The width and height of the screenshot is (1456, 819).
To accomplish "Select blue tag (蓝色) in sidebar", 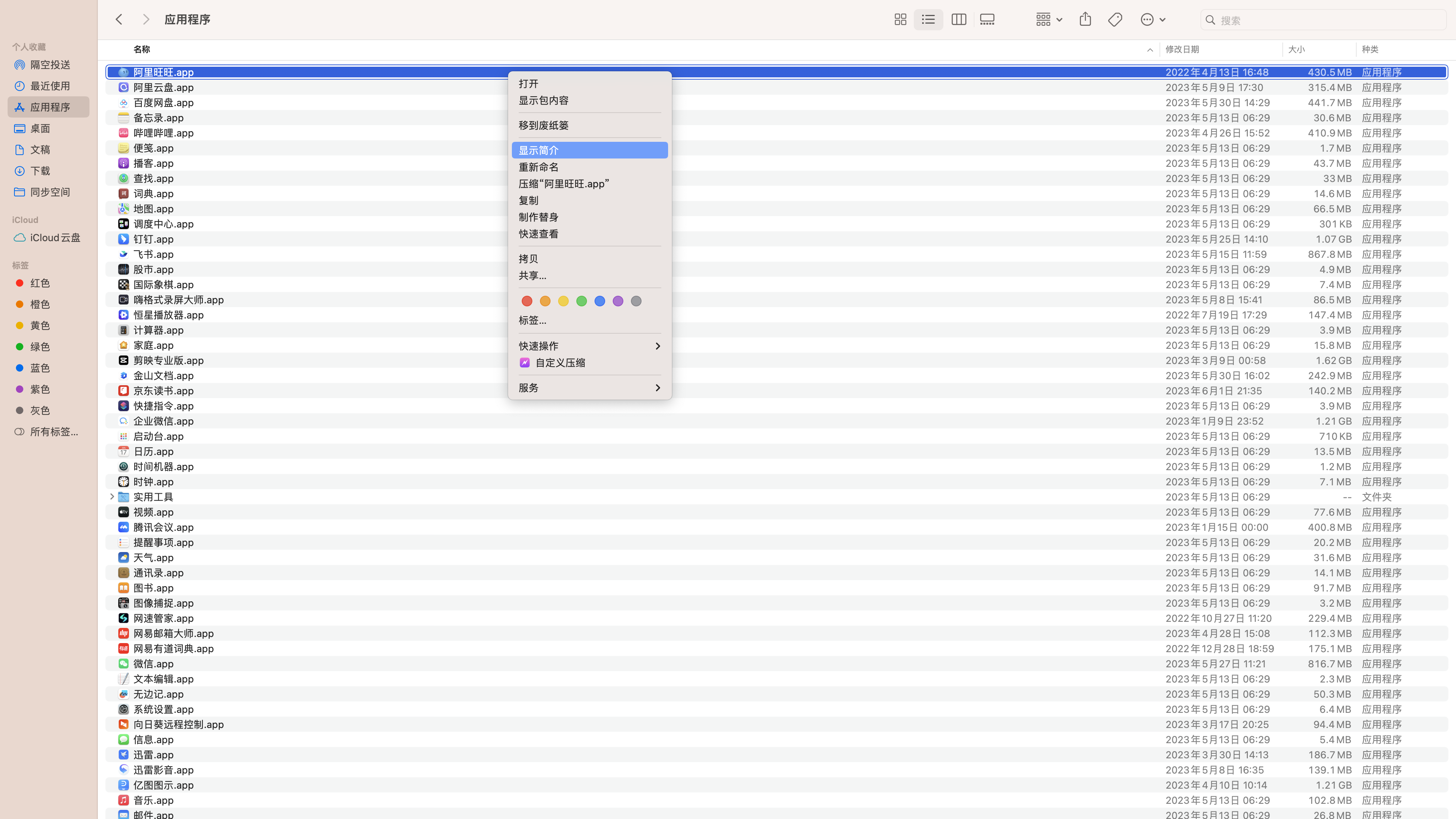I will point(49,368).
